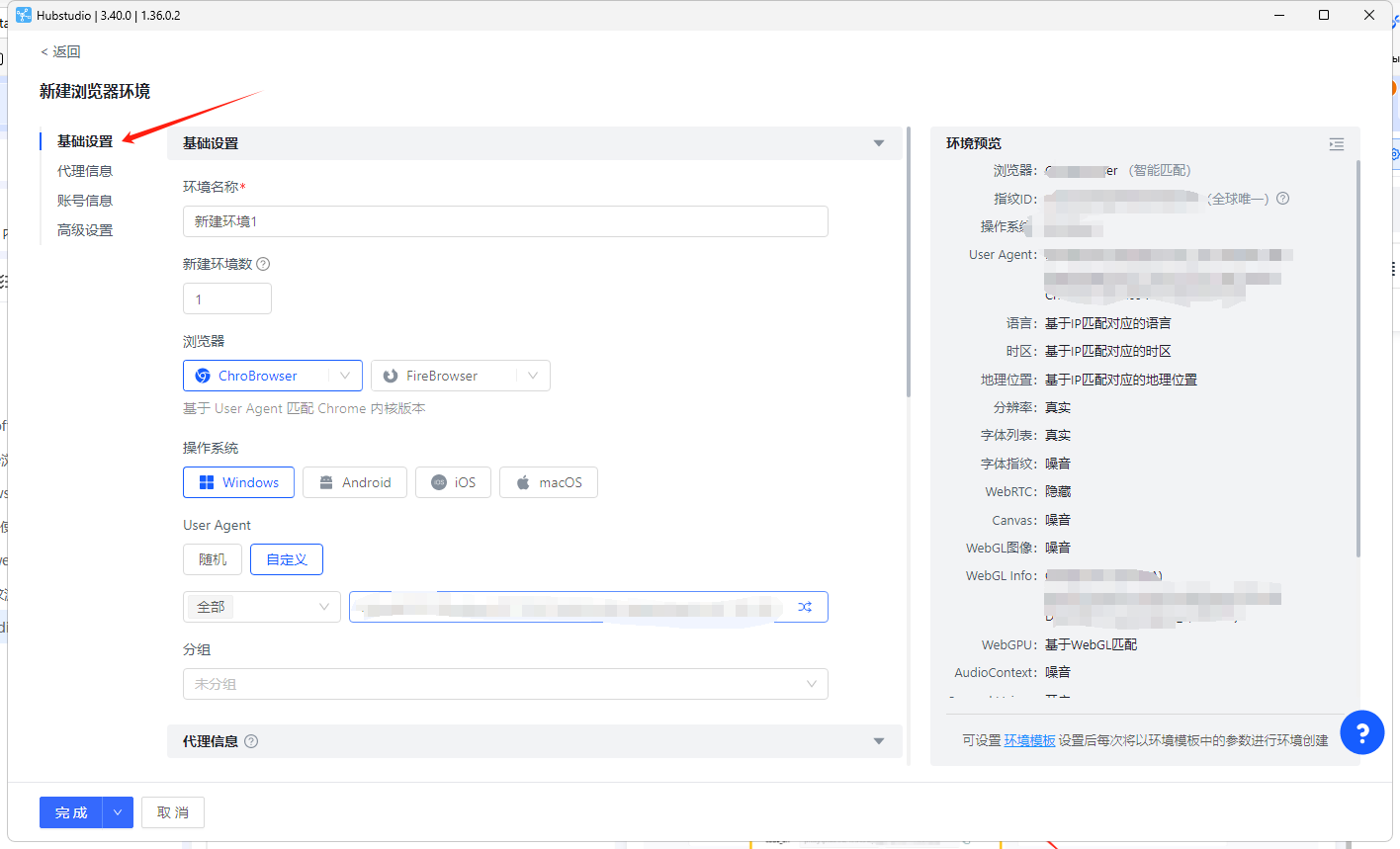Open the FireBrowser version dropdown
The width and height of the screenshot is (1400, 849).
tap(532, 376)
